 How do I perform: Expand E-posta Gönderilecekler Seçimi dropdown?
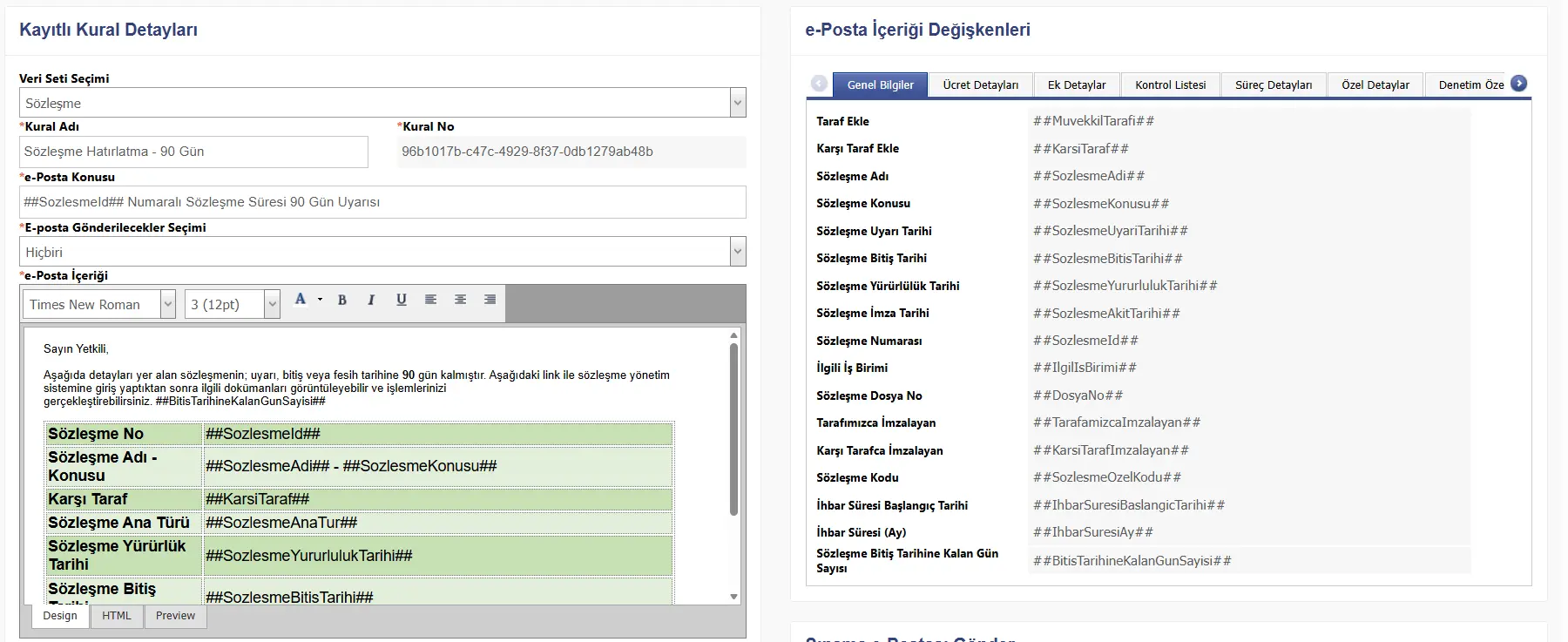coord(737,252)
